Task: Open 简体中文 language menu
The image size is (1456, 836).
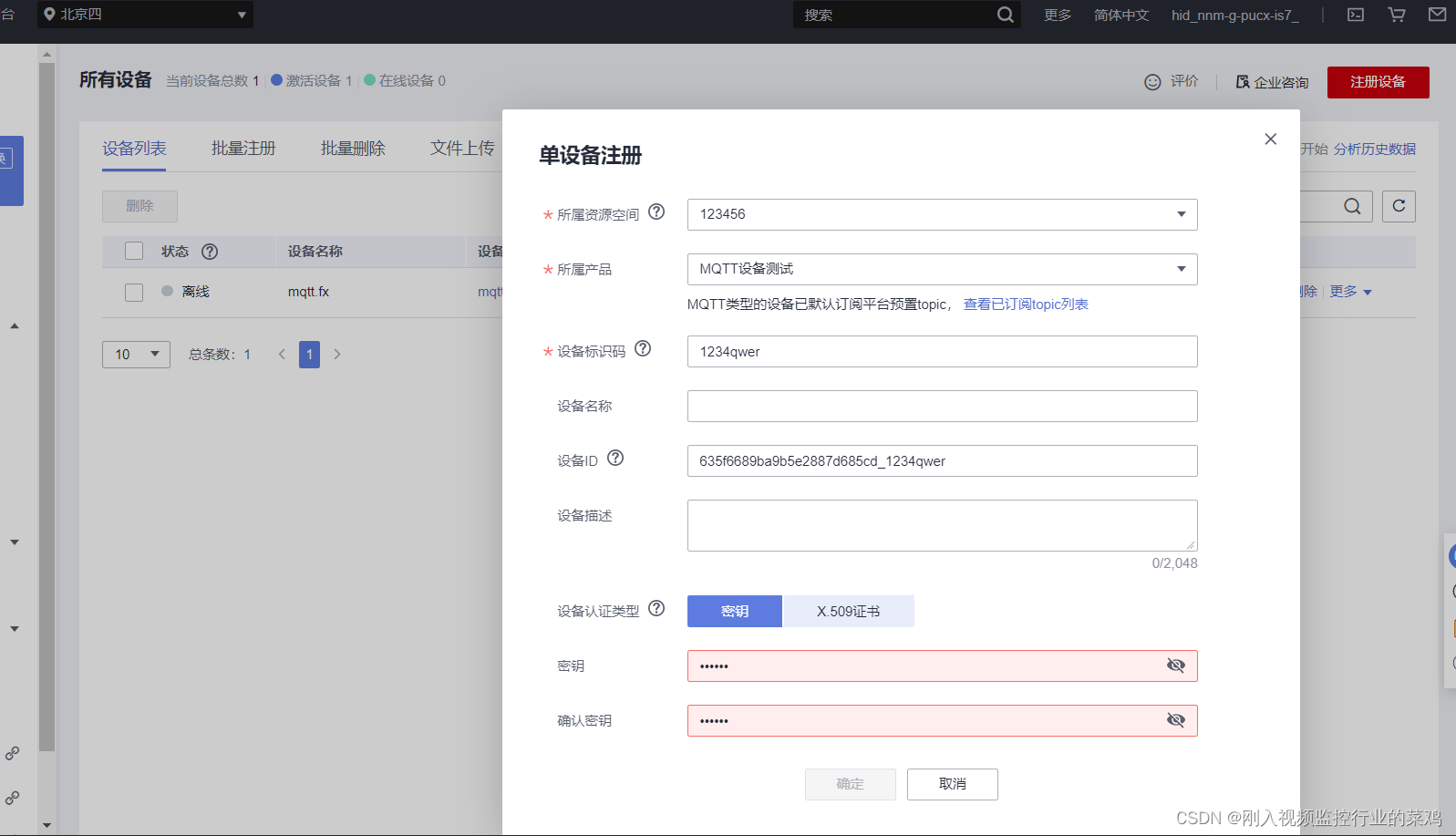Action: (1121, 15)
